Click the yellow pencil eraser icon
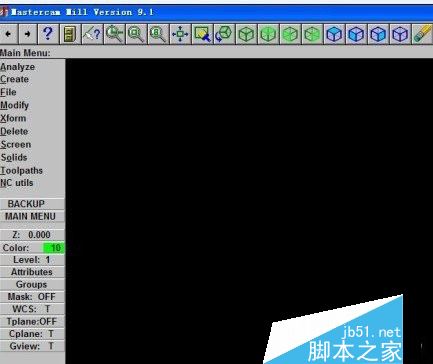The height and width of the screenshot is (364, 433). [x=422, y=34]
